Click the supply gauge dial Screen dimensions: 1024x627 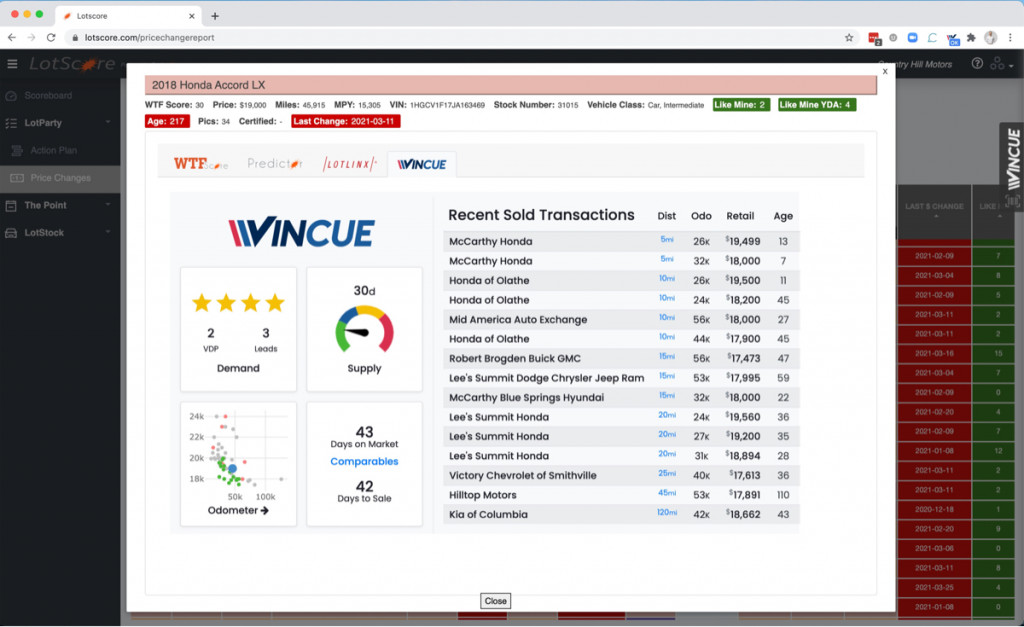point(364,329)
